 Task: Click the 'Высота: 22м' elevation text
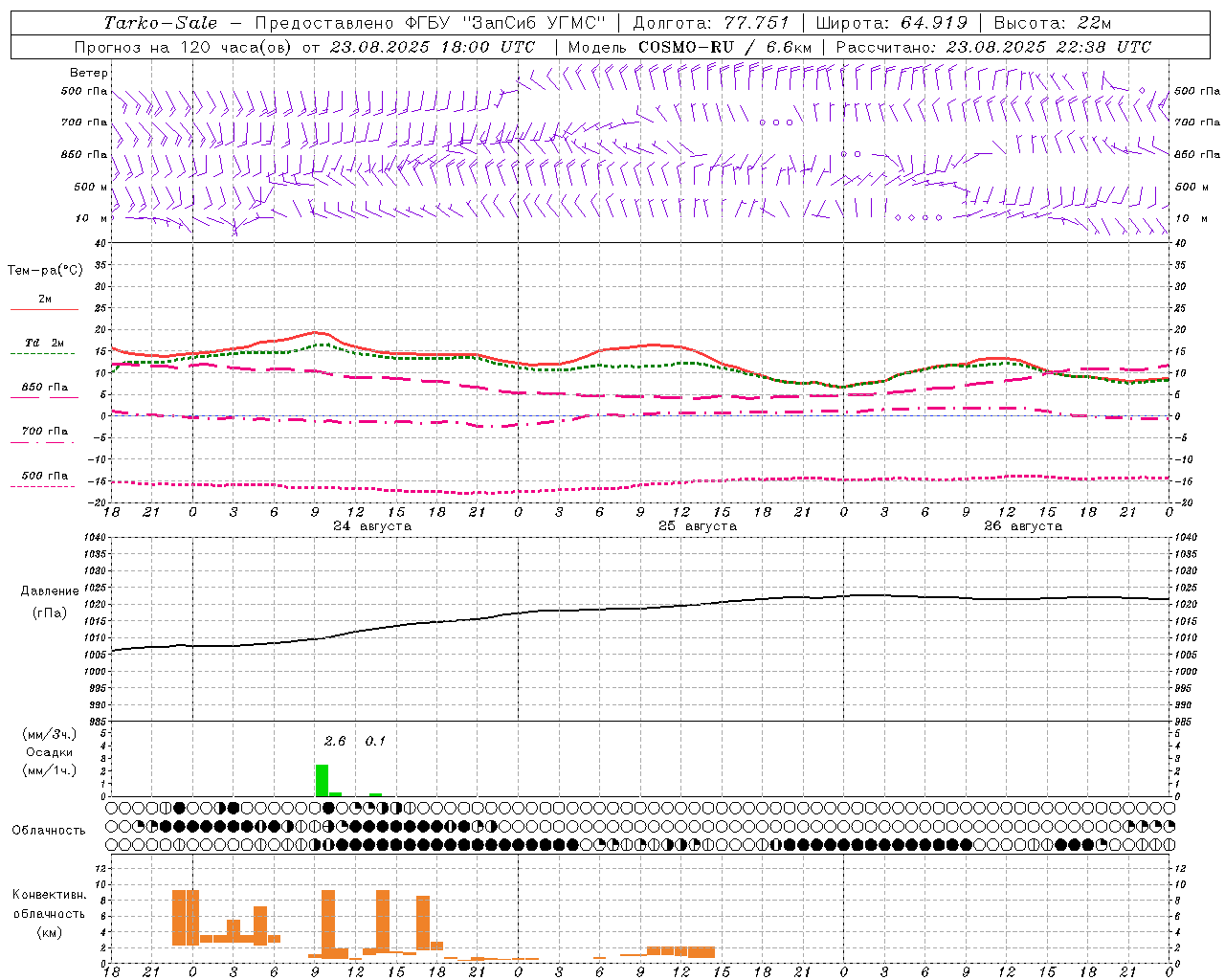(x=1053, y=23)
